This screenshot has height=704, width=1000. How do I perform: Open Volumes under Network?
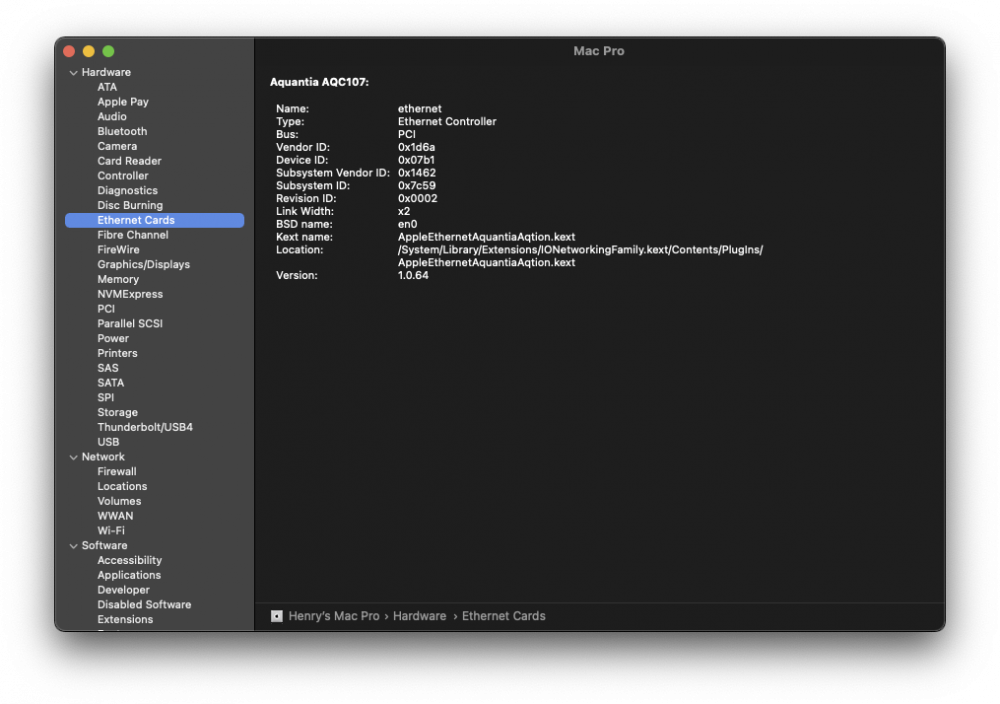tap(119, 501)
